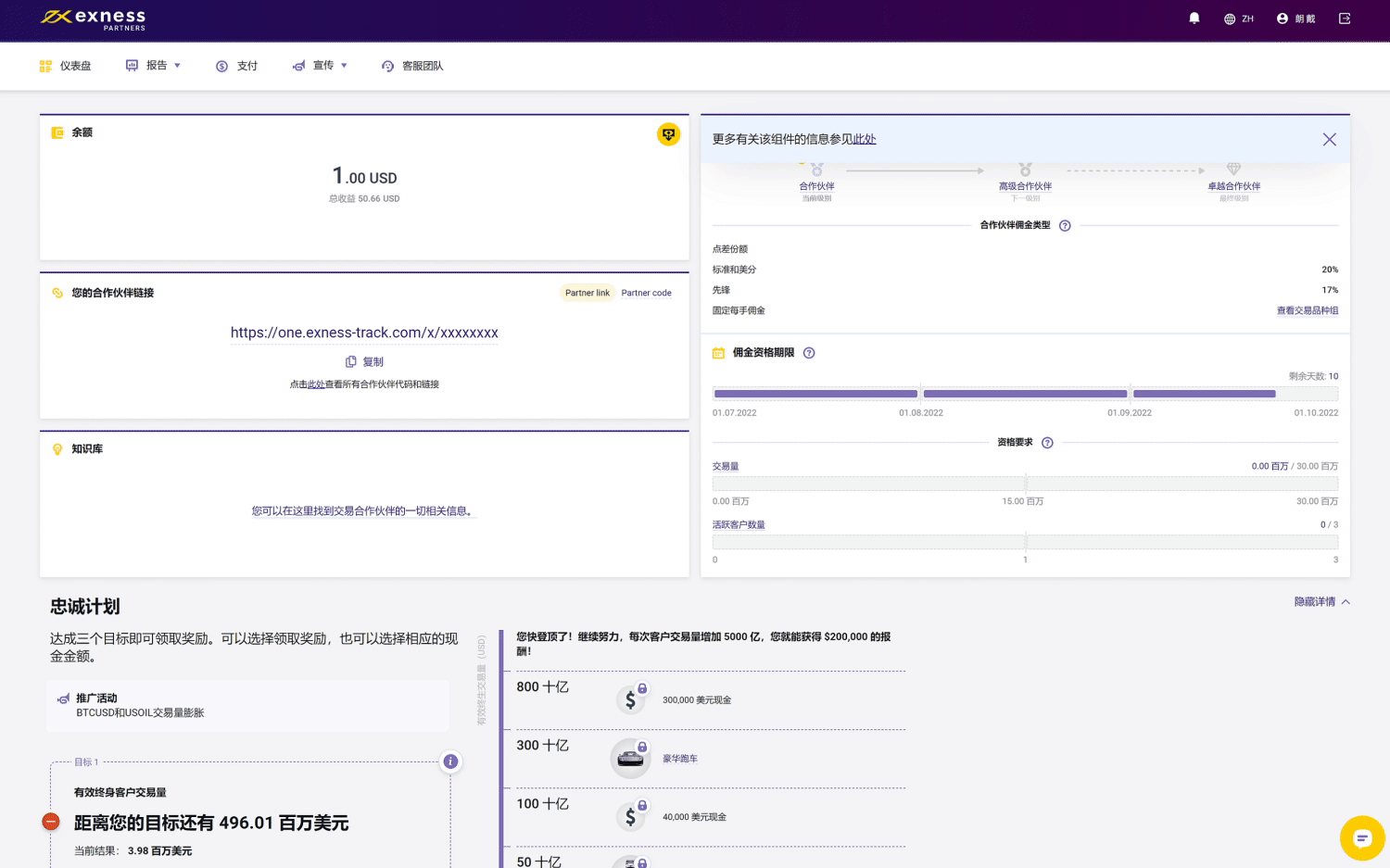
Task: Click help icon next to 资格要求
Action: click(1047, 443)
